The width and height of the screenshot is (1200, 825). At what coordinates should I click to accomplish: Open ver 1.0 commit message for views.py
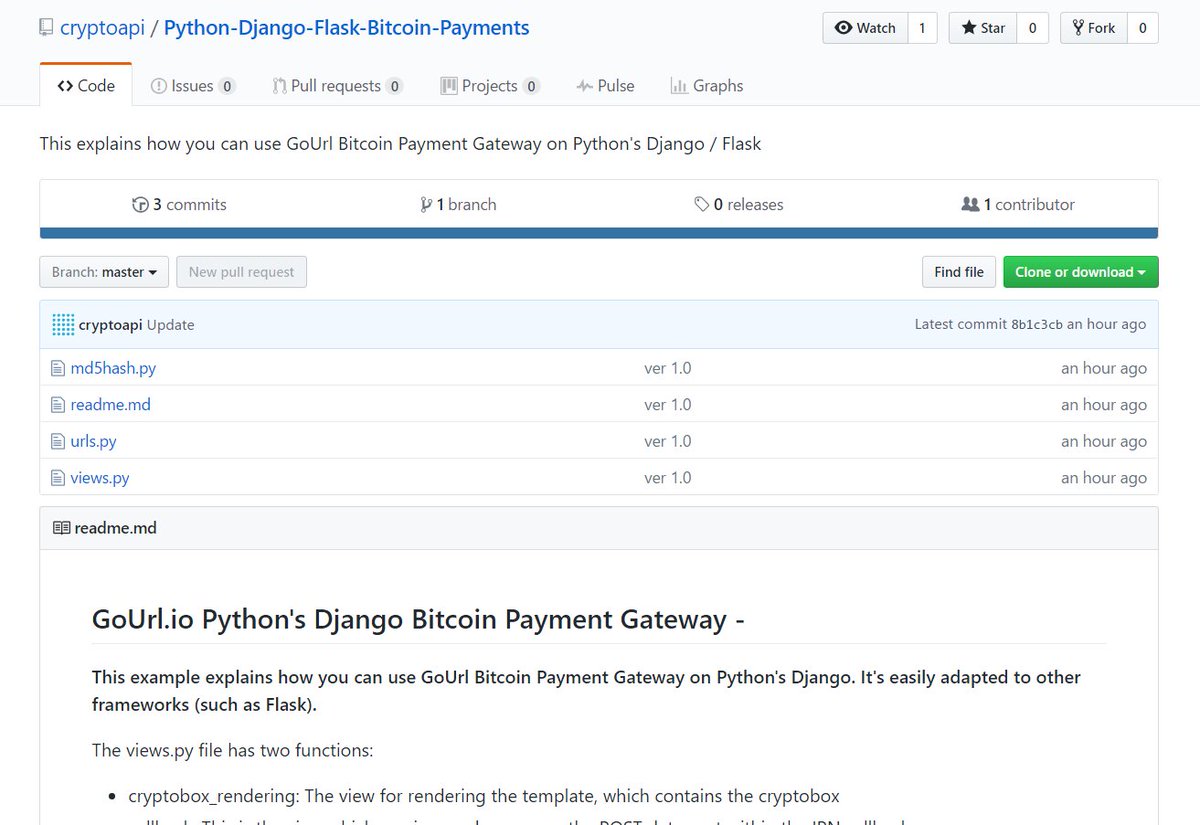click(668, 478)
